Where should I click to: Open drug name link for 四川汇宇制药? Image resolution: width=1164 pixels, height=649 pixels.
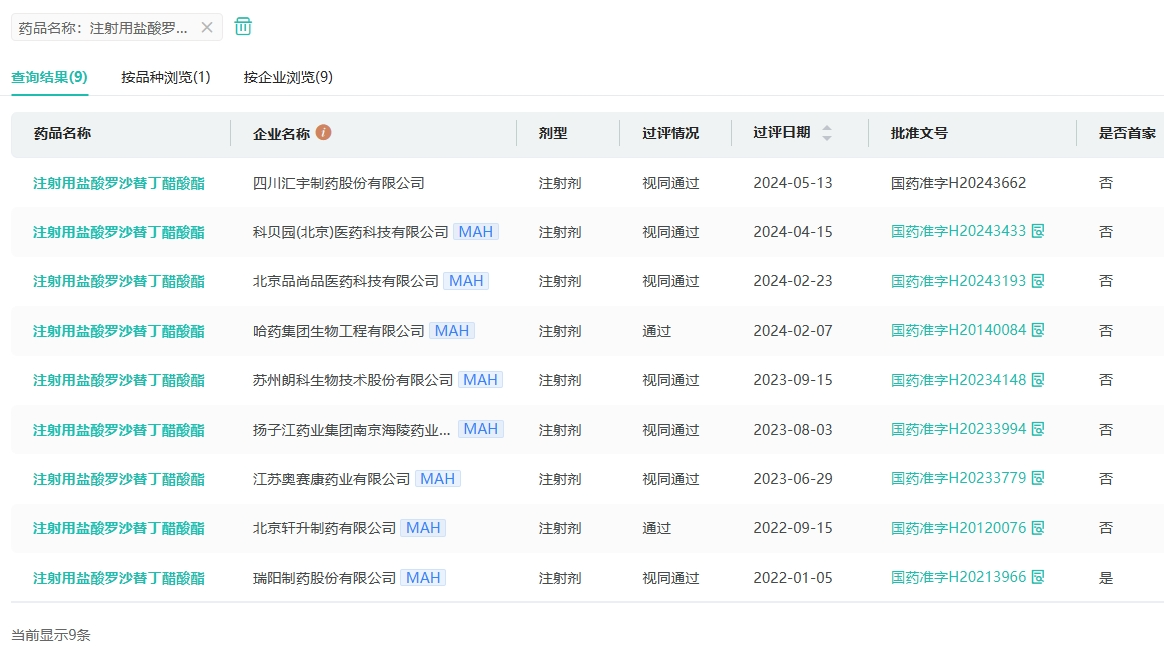[x=119, y=183]
